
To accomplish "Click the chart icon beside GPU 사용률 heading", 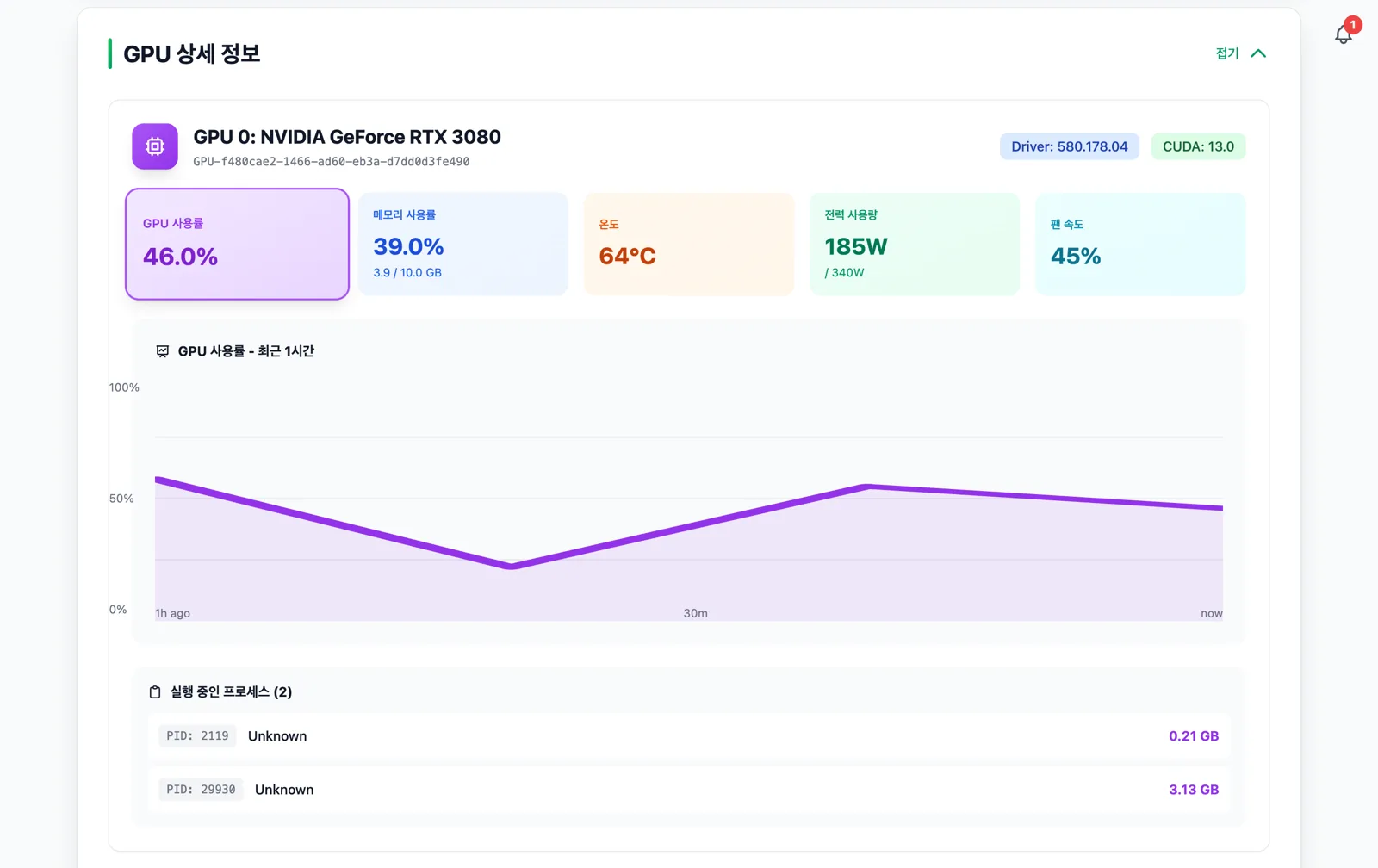I will [x=163, y=351].
